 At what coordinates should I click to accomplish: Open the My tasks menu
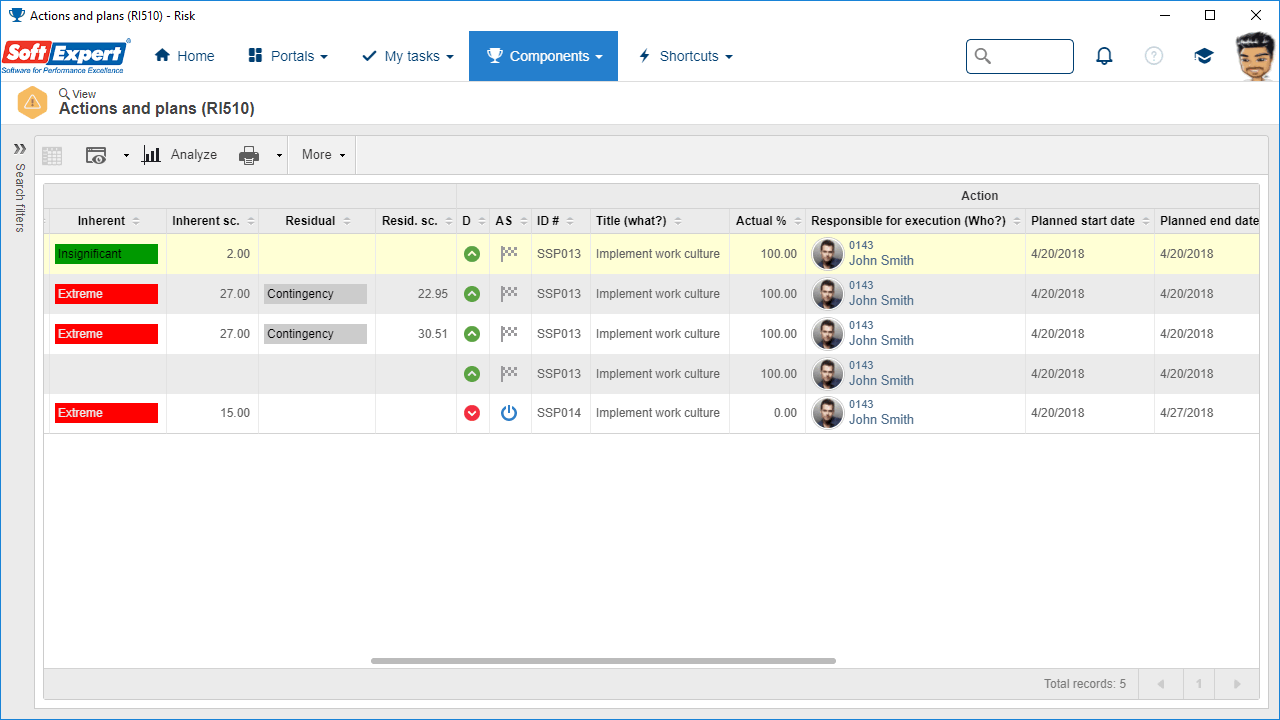(407, 56)
